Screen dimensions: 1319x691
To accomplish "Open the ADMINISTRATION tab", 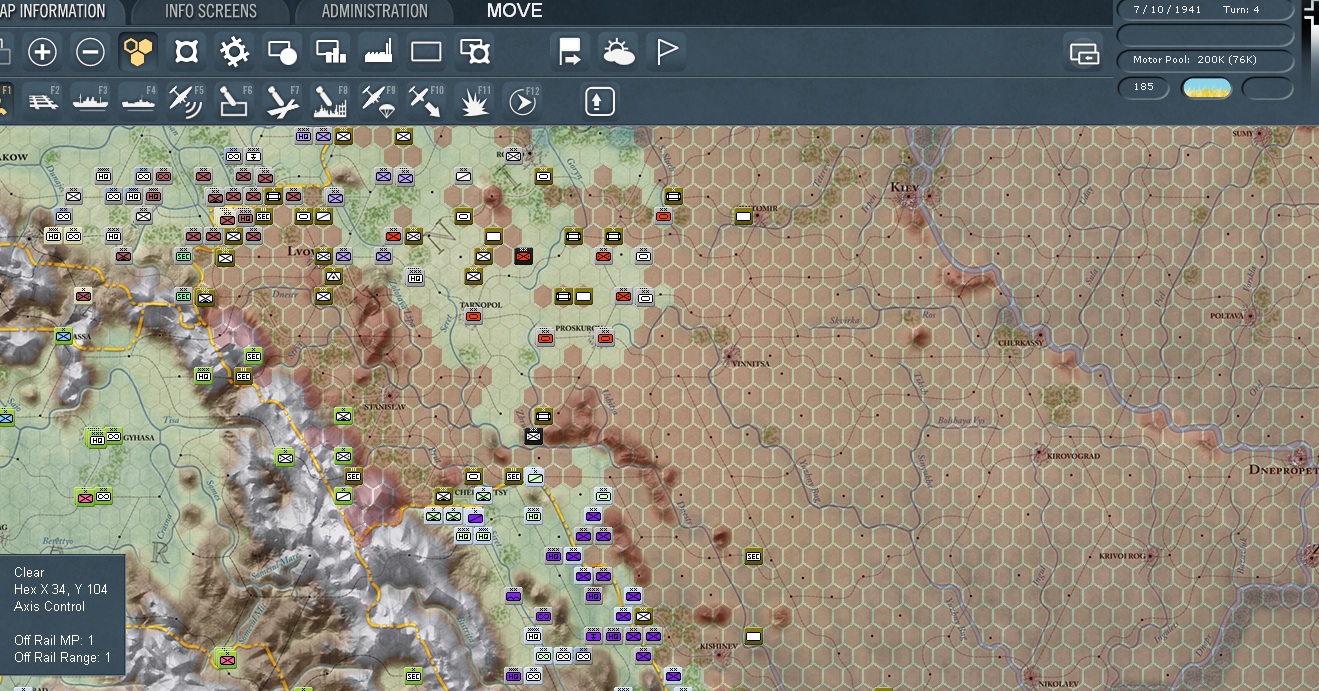I will pos(374,12).
